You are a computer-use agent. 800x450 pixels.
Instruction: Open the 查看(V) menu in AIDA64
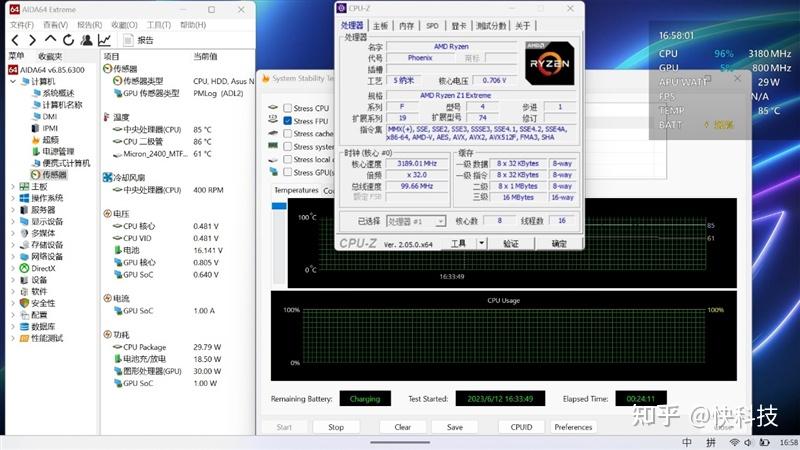pyautogui.click(x=56, y=25)
